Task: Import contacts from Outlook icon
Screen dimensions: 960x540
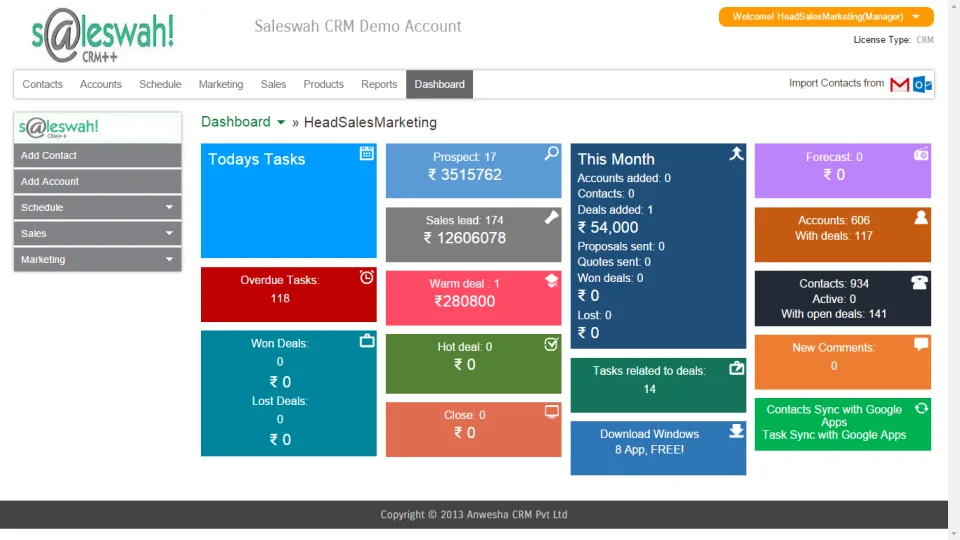Action: [923, 84]
